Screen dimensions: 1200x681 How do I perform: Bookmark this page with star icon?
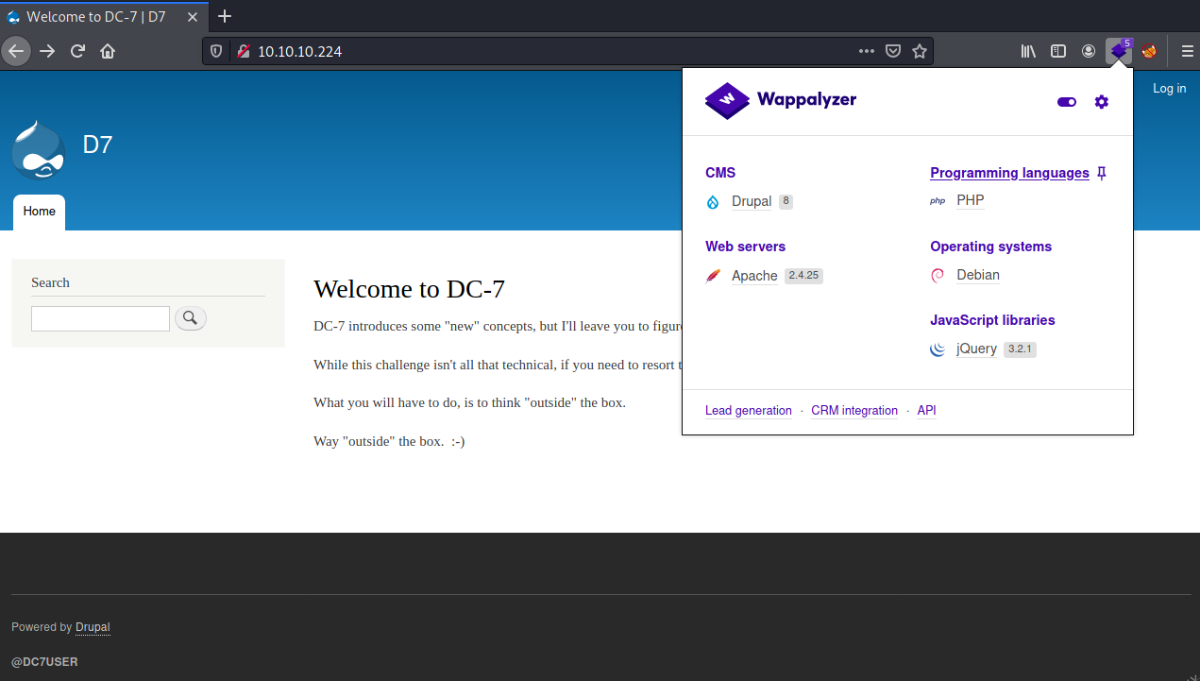pyautogui.click(x=919, y=51)
